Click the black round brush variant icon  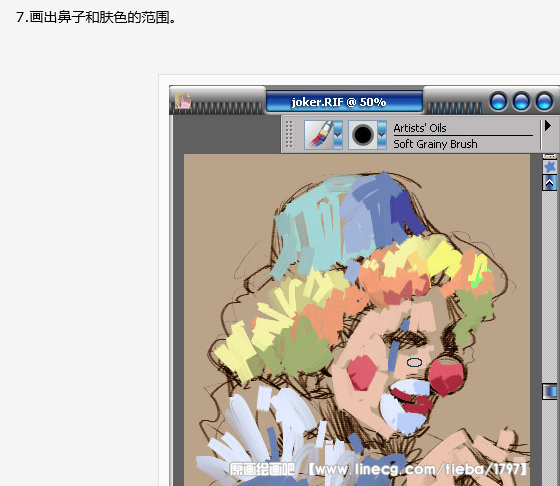pos(362,135)
